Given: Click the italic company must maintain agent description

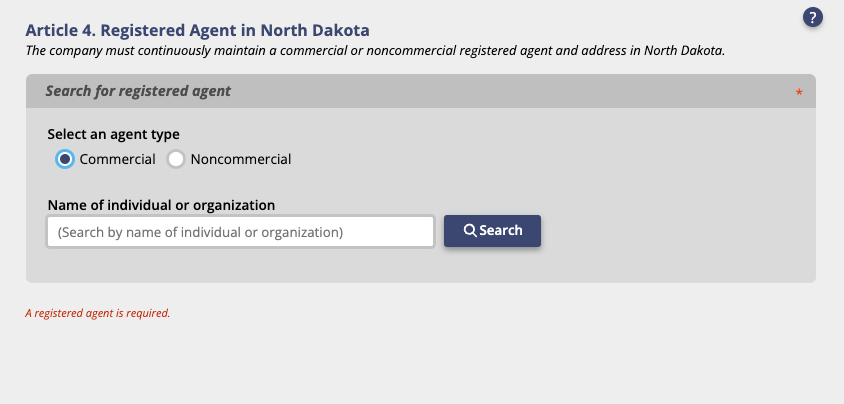Looking at the screenshot, I should click(375, 51).
